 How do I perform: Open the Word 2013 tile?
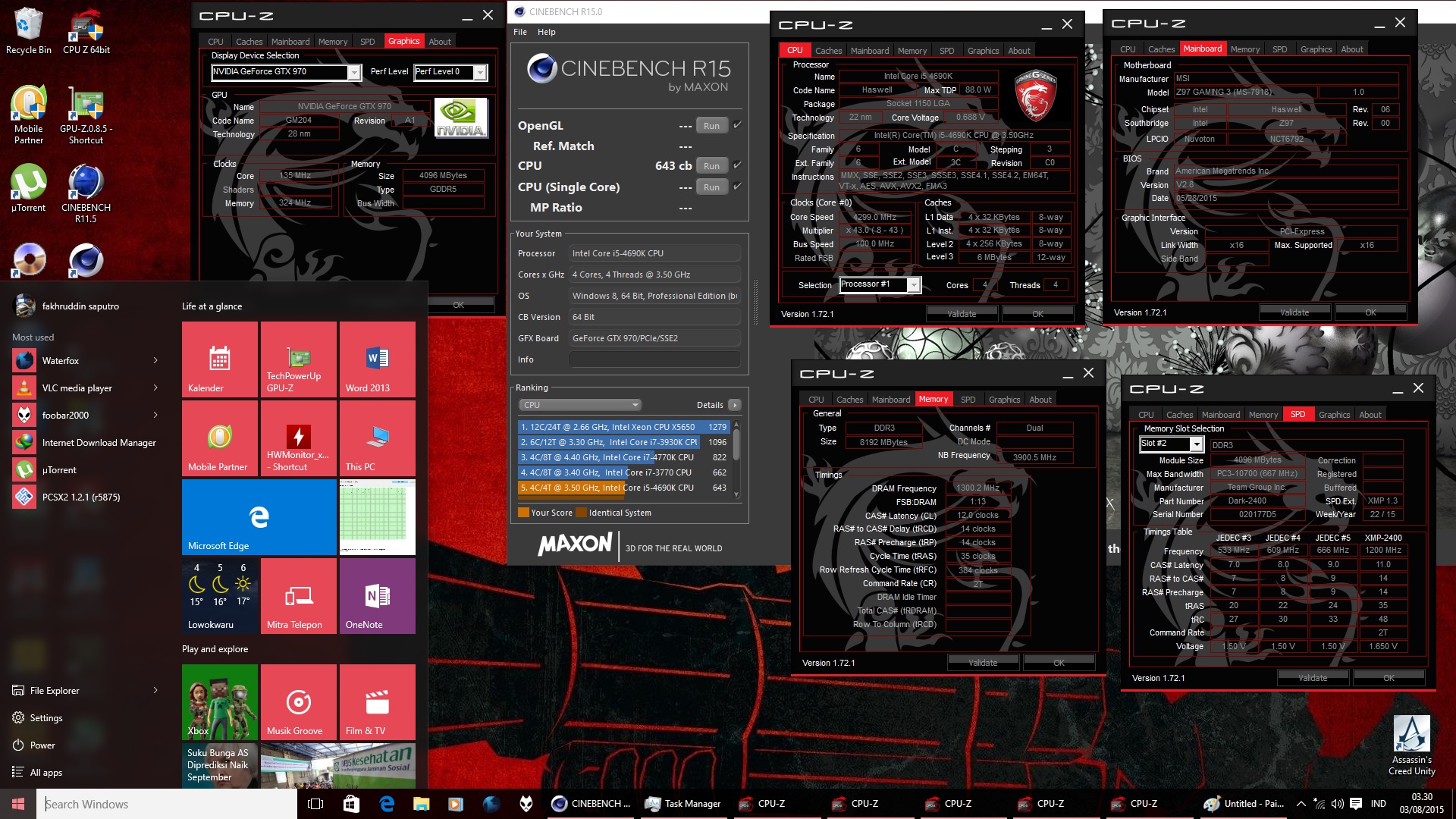point(378,359)
